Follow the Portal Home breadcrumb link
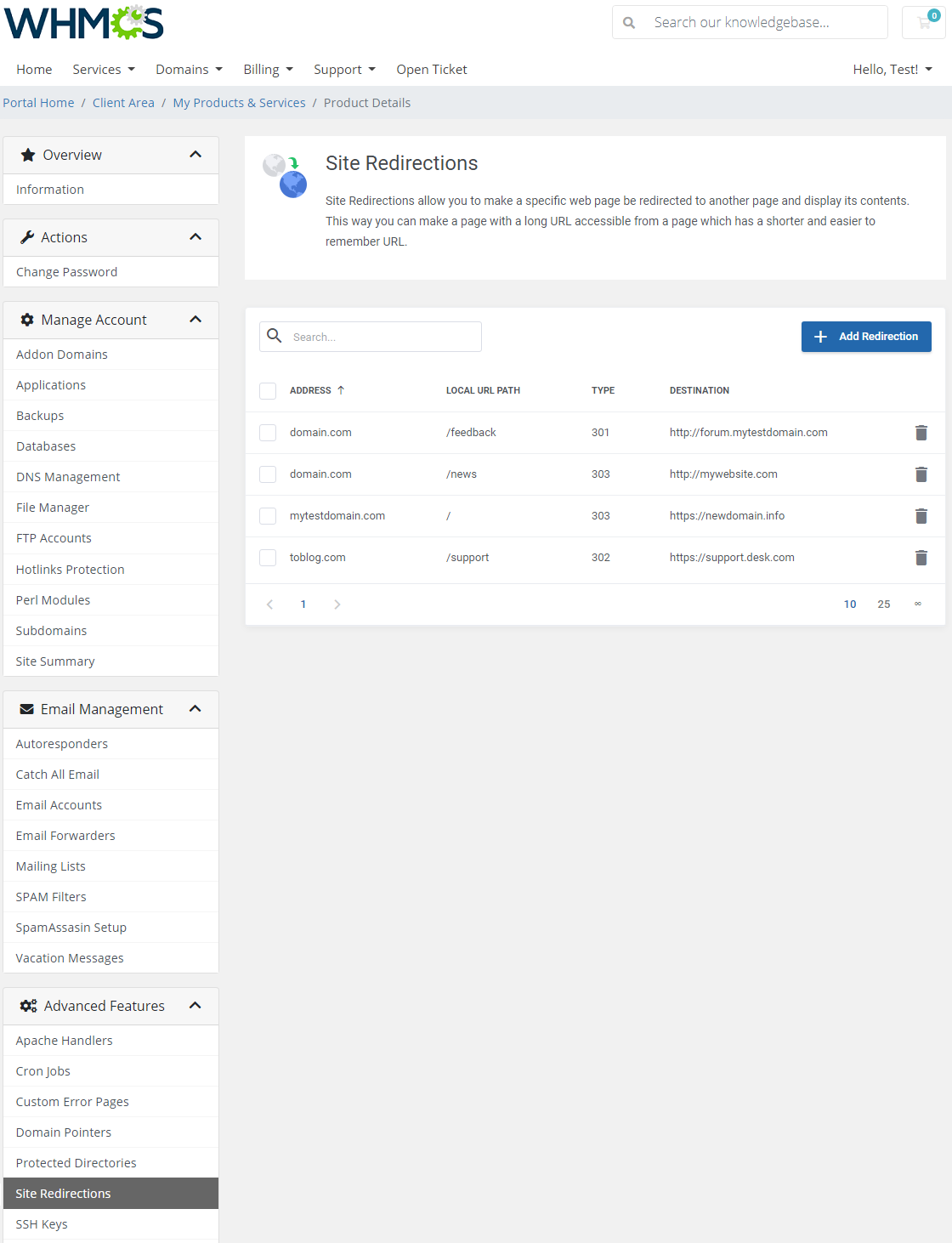Viewport: 952px width, 1243px height. (x=38, y=103)
